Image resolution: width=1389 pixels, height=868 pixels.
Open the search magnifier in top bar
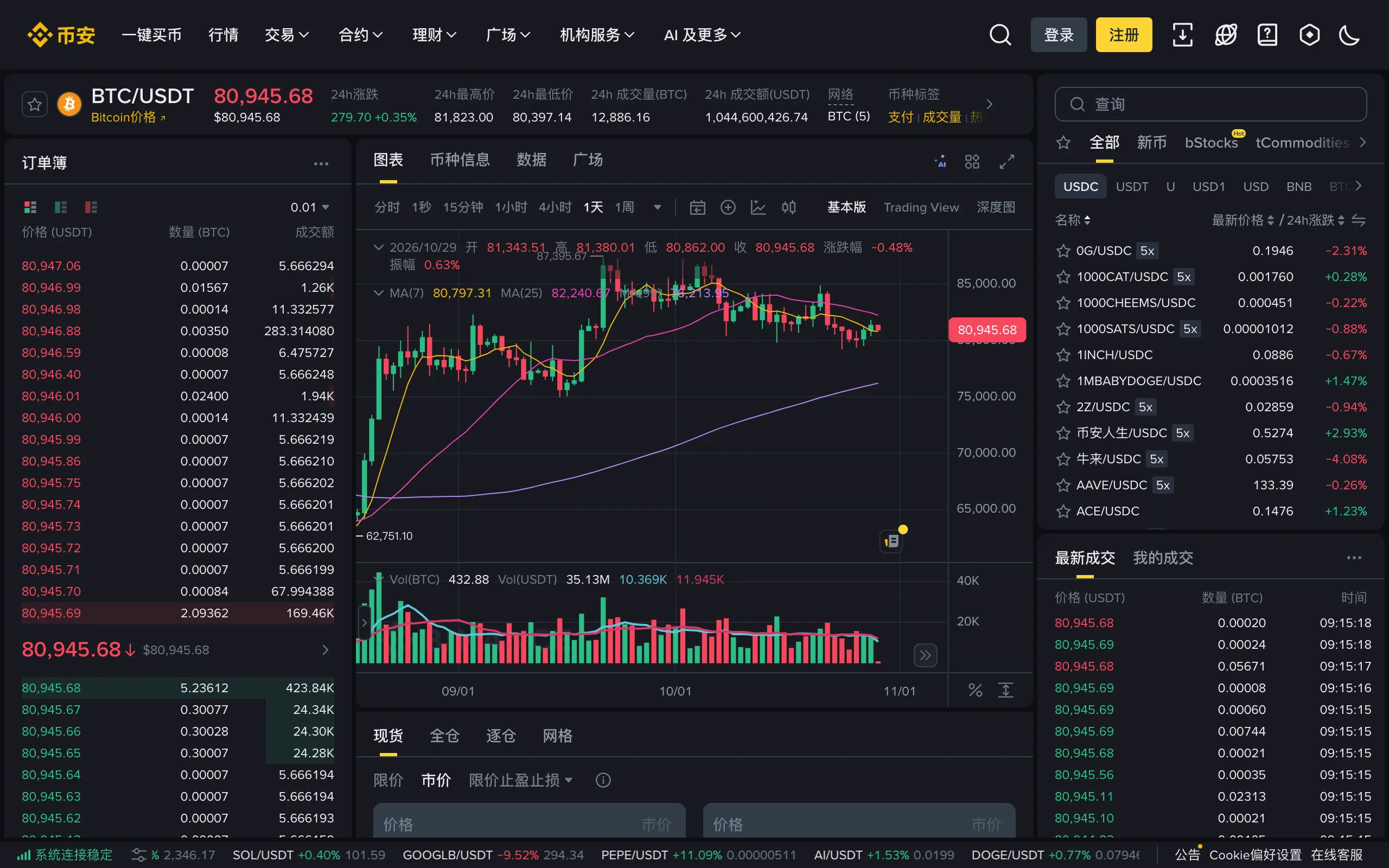(x=1000, y=34)
